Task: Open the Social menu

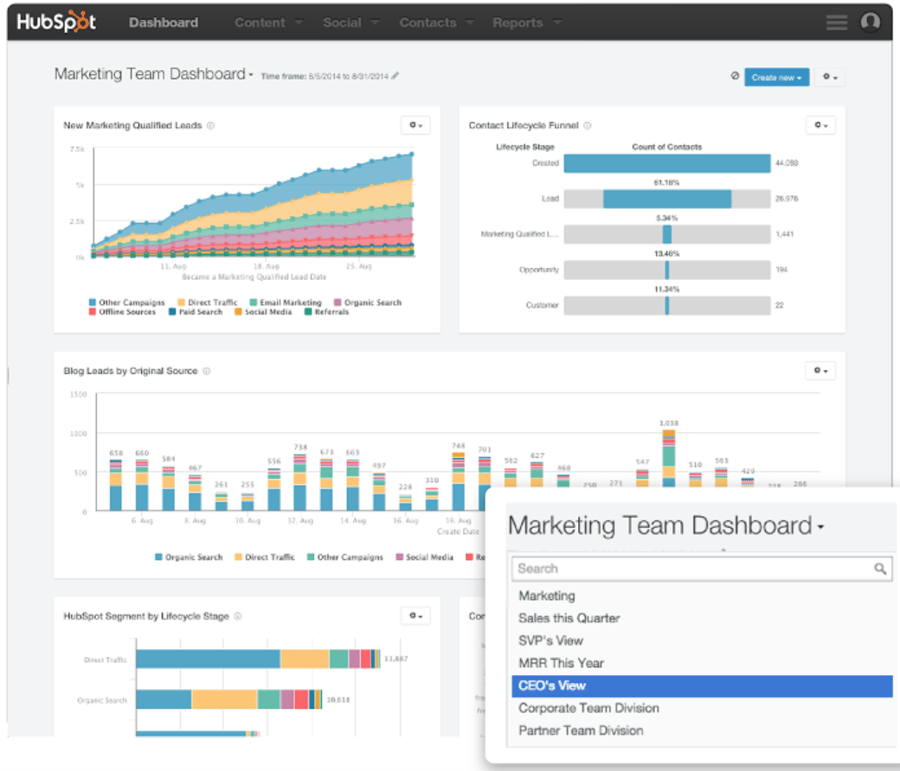Action: [x=343, y=21]
